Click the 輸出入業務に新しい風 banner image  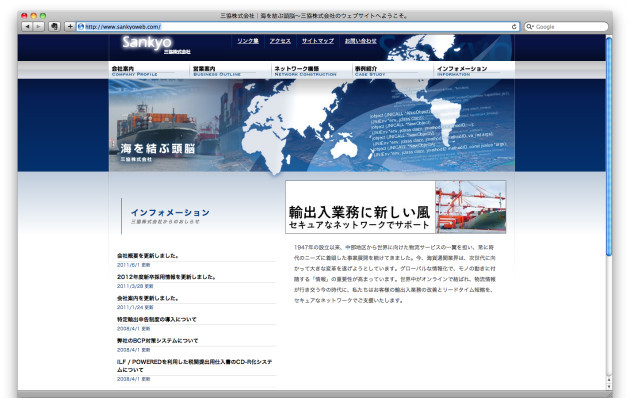[395, 207]
